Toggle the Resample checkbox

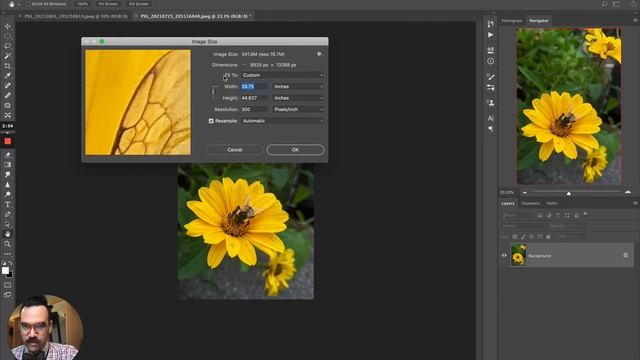point(211,121)
